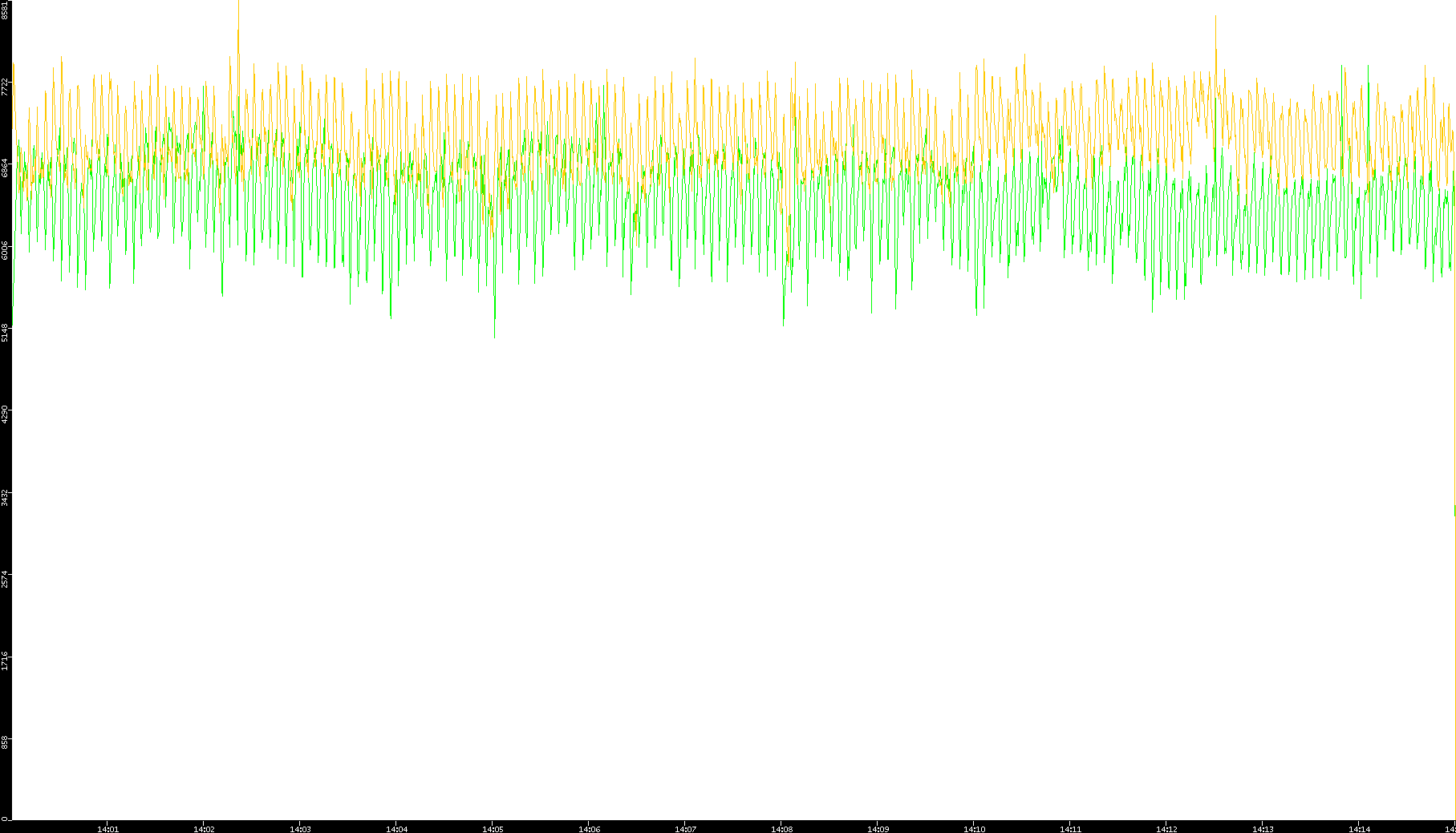Screen dimensions: 1456x833
Task: Select the 858 vertical axis label
Action: coord(6,742)
